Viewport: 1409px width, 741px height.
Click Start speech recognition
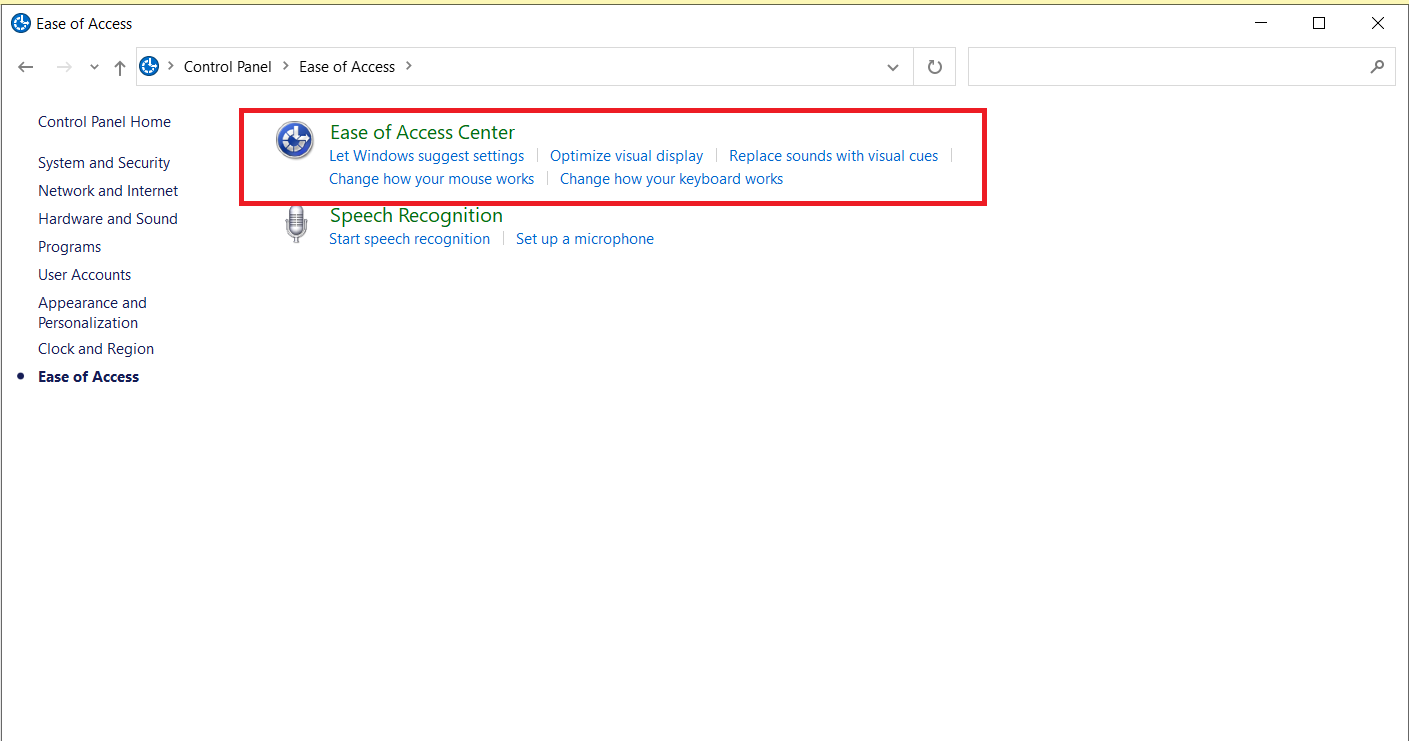click(409, 239)
